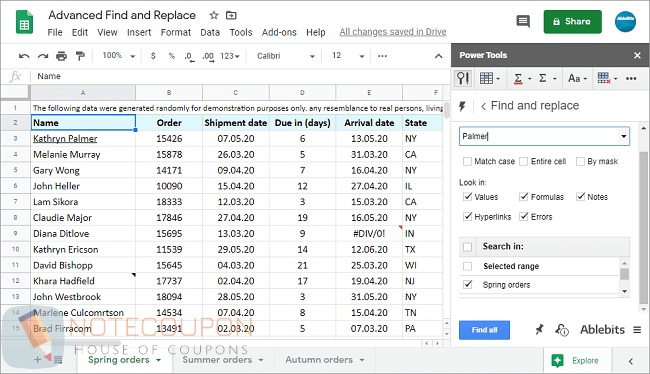Open the Power Tools Aa text dropdown

click(577, 78)
